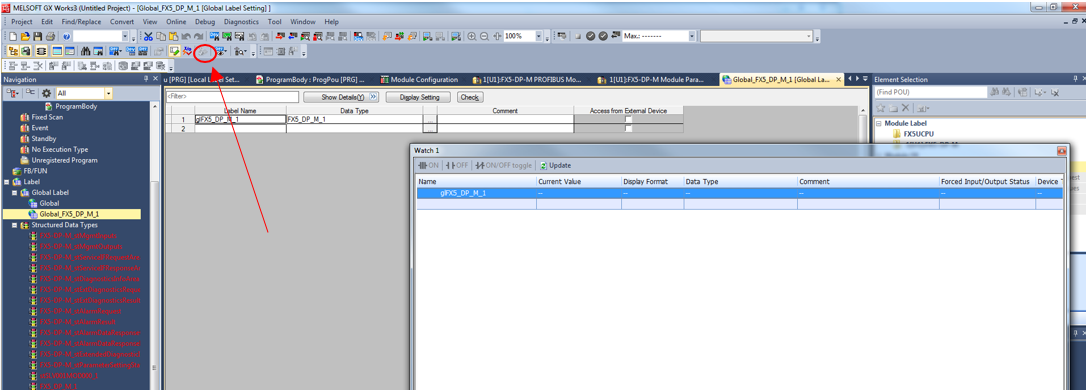
Task: Select Global_FX5_DP_M_1 in Navigation tree
Action: pos(71,215)
